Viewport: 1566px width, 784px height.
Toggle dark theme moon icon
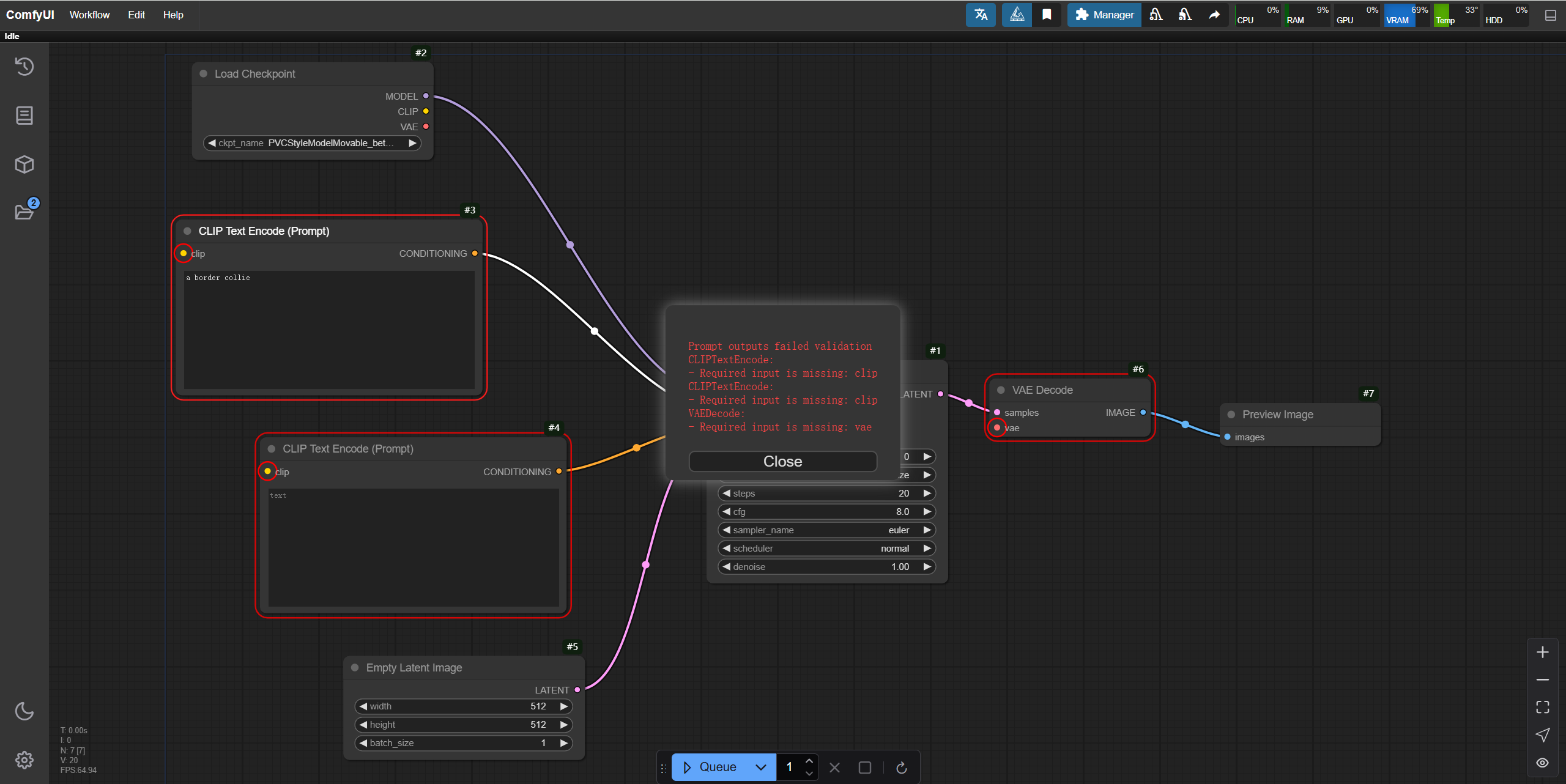pyautogui.click(x=24, y=711)
